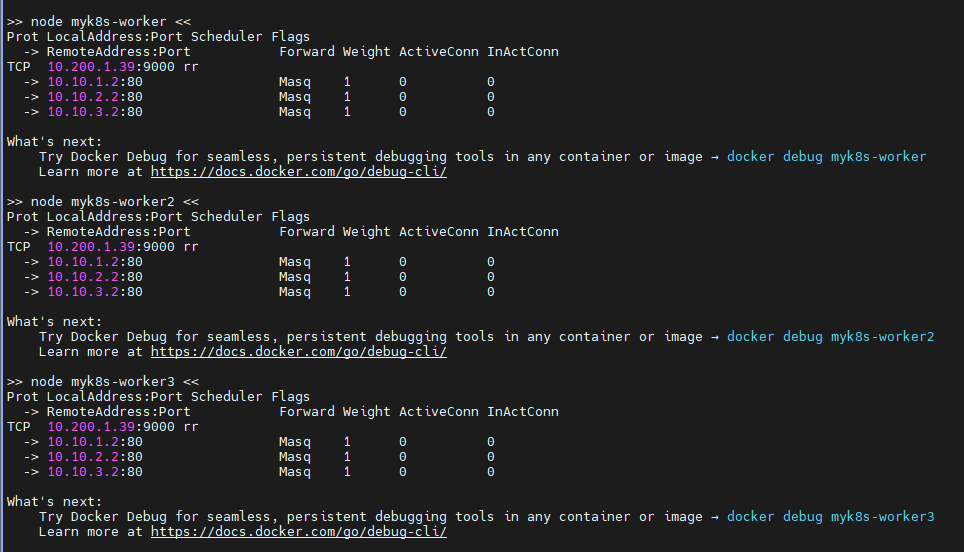Click the ">> node myk8s-worker3 <<" heading line
The height and width of the screenshot is (552, 964).
coord(102,381)
